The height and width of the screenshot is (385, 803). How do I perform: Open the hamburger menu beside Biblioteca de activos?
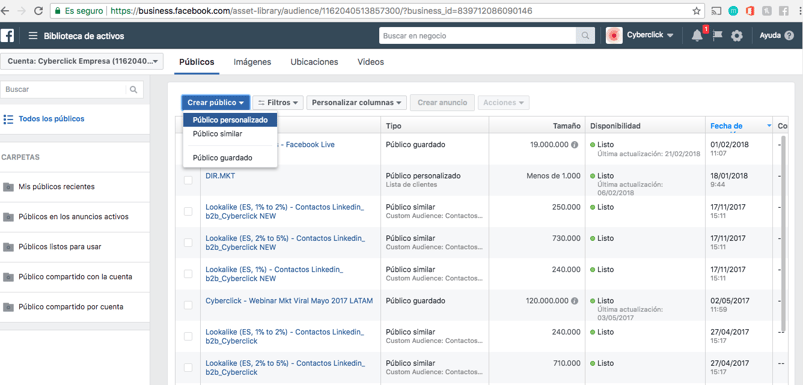[33, 36]
